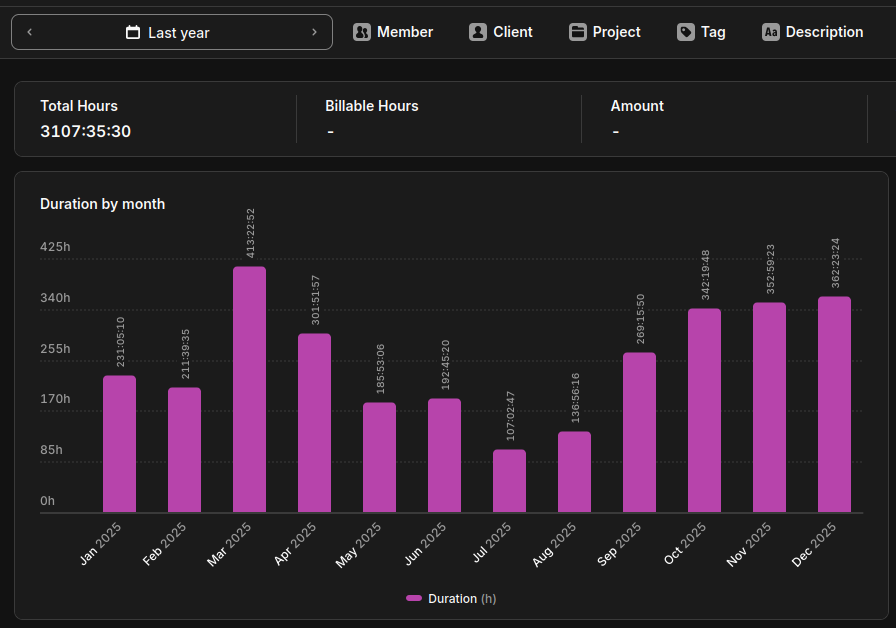Select the Mar 2025 bar

(x=249, y=389)
